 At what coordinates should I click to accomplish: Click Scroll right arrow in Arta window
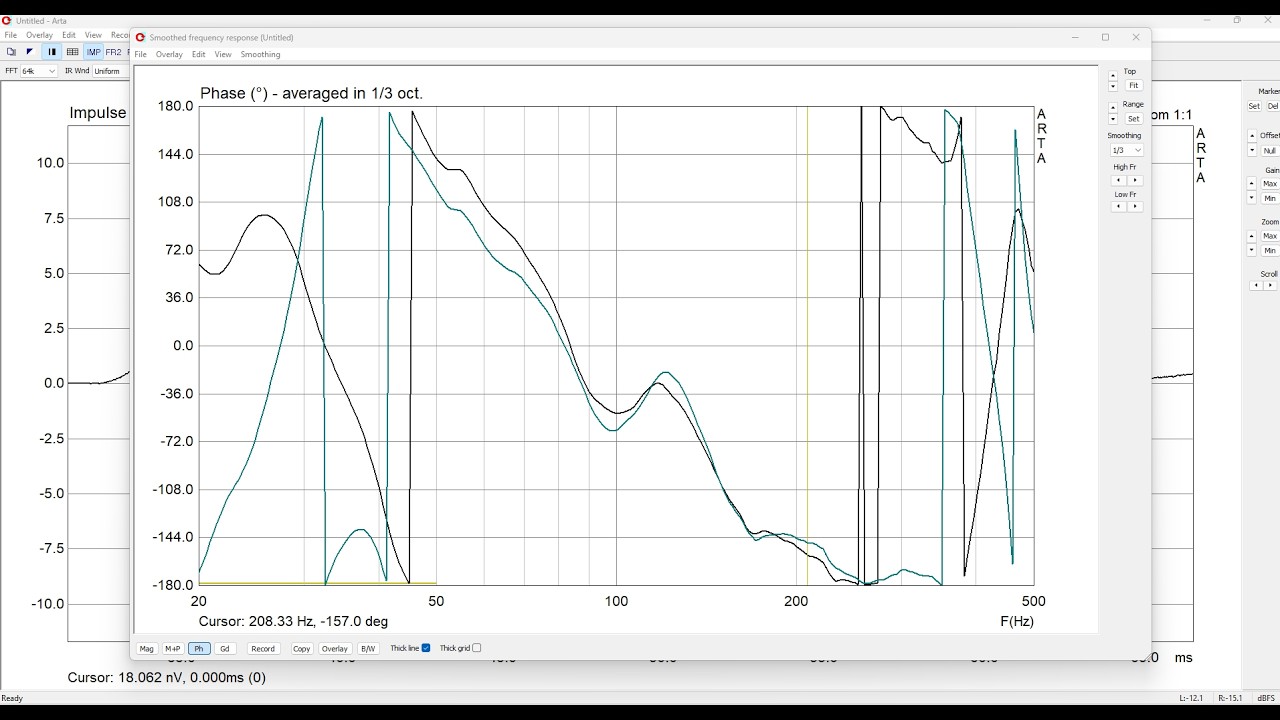pos(1270,285)
